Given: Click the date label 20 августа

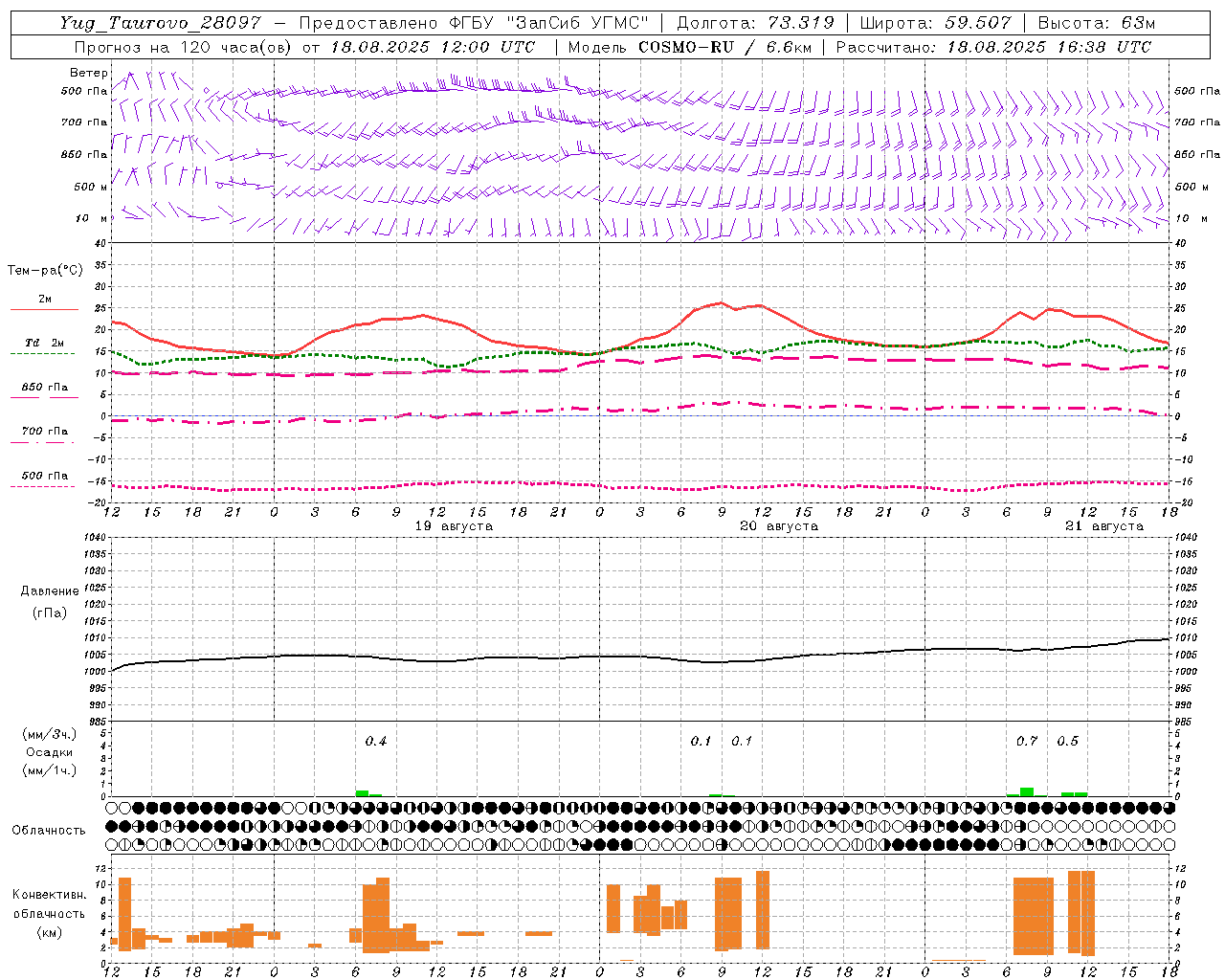Looking at the screenshot, I should tap(779, 526).
